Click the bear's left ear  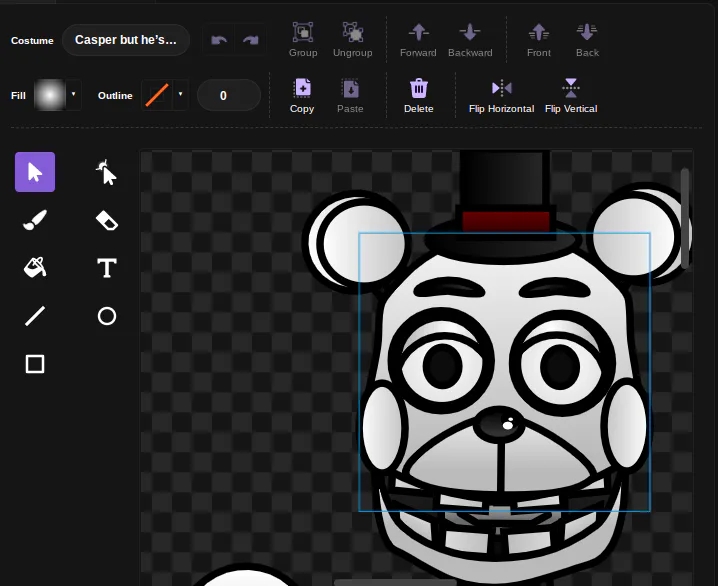tap(357, 242)
